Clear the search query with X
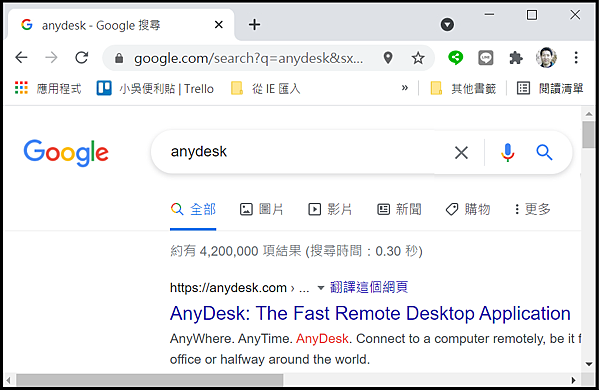 pos(461,153)
